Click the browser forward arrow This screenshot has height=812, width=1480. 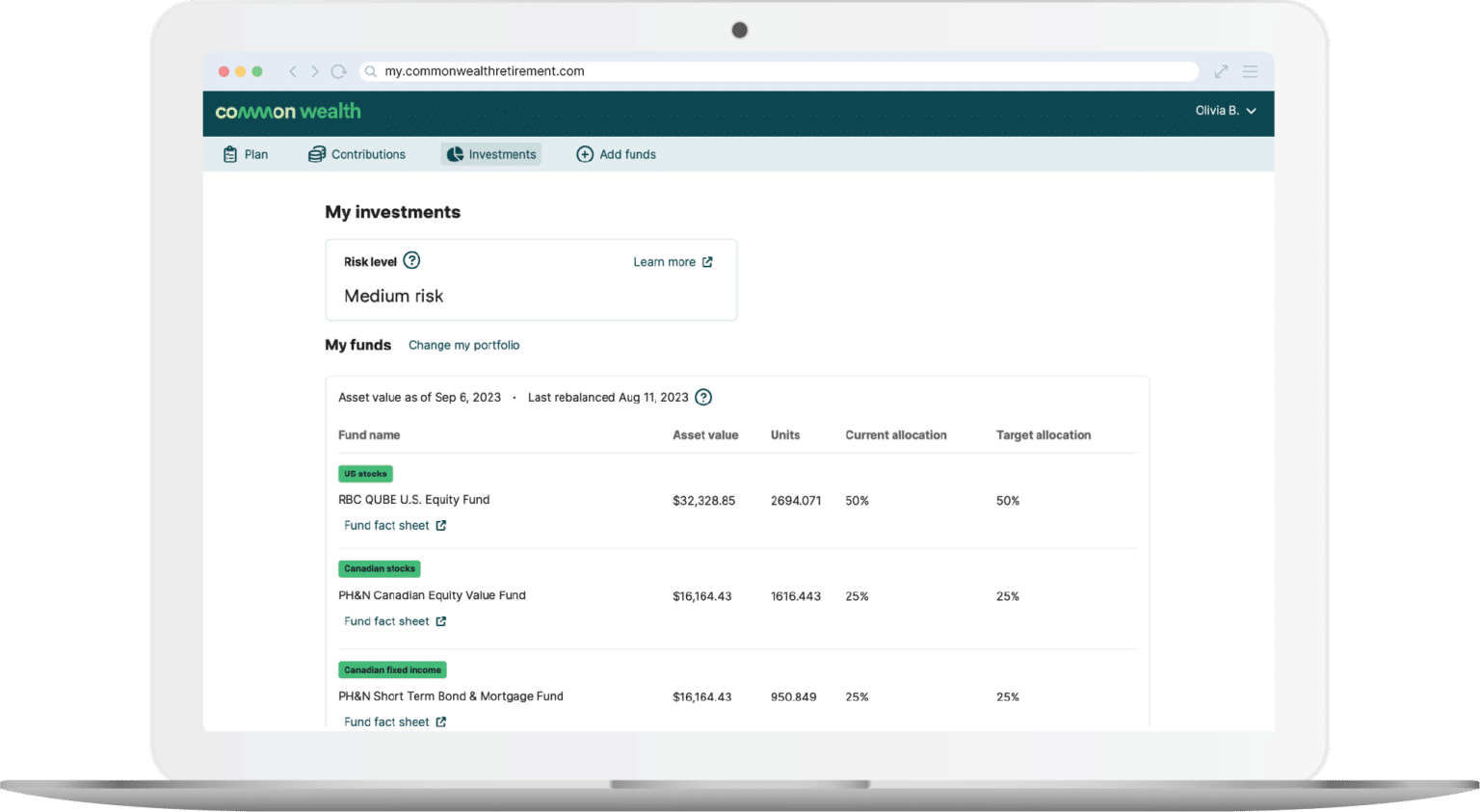coord(315,71)
